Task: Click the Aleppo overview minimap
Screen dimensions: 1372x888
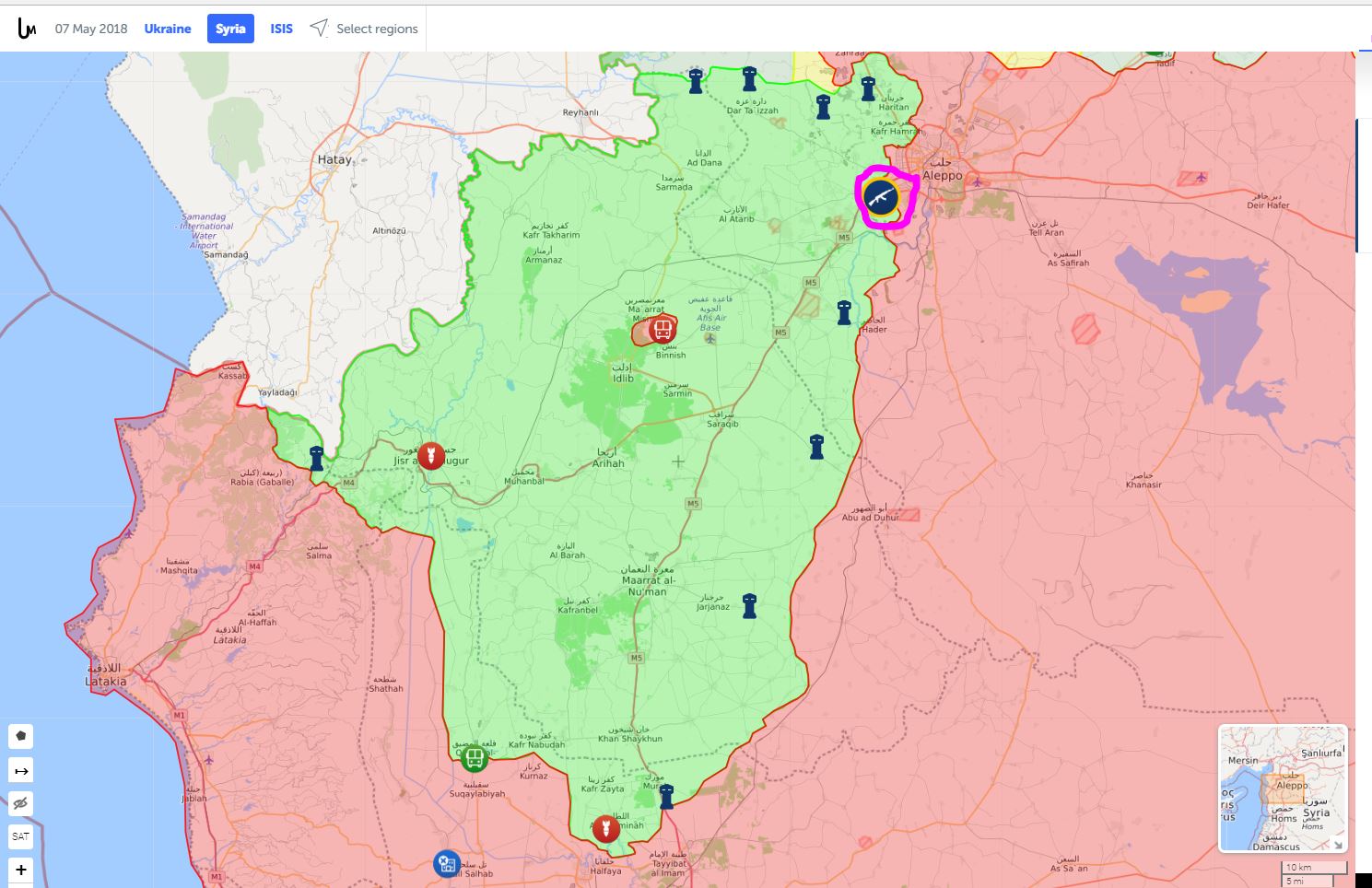Action: pyautogui.click(x=1282, y=788)
